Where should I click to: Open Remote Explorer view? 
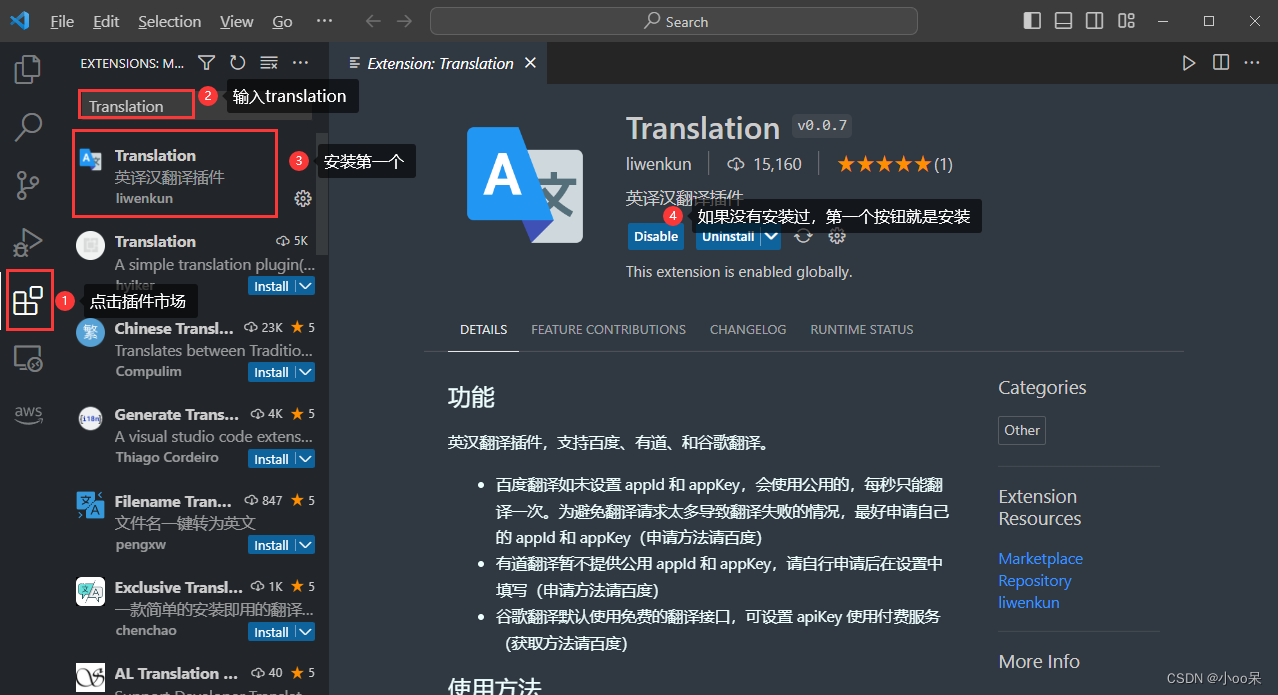click(28, 357)
